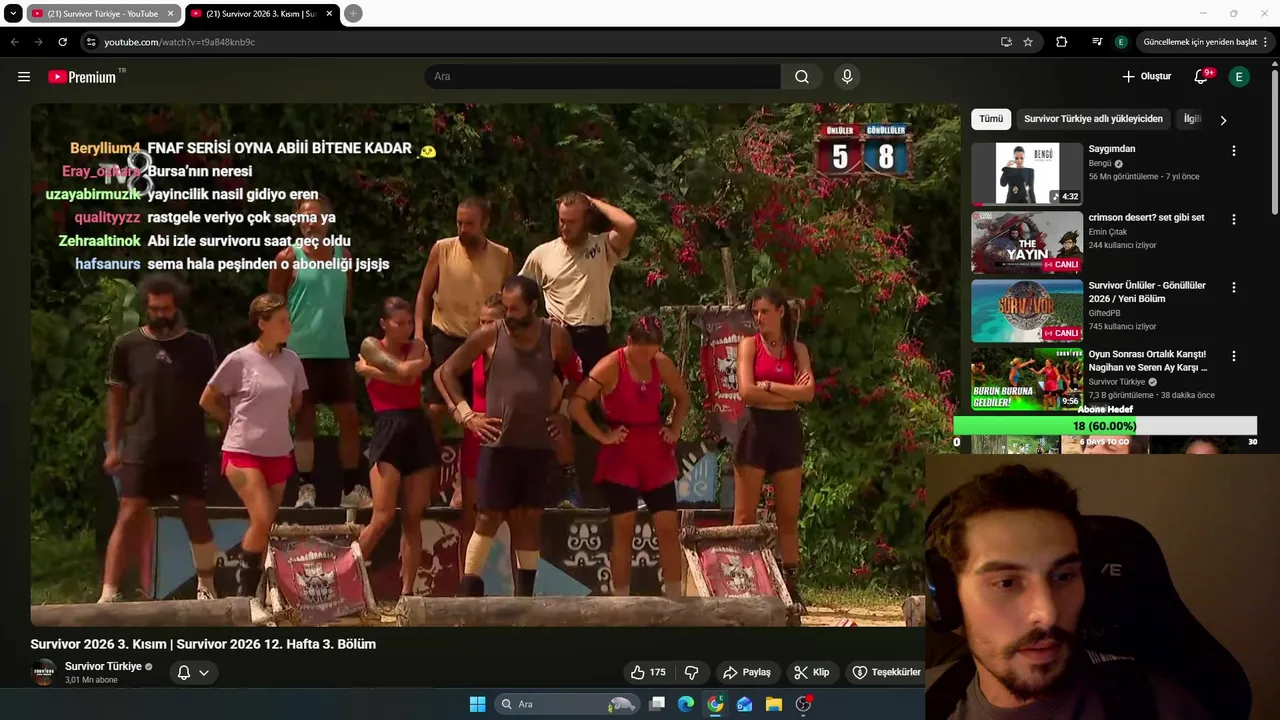Open 'Oyun Sonrası Ortalık Karıştı!' video title
This screenshot has width=1280, height=720.
point(1148,360)
